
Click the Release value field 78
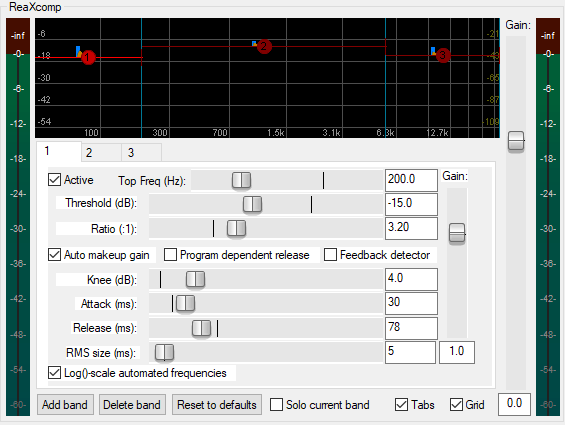point(411,328)
